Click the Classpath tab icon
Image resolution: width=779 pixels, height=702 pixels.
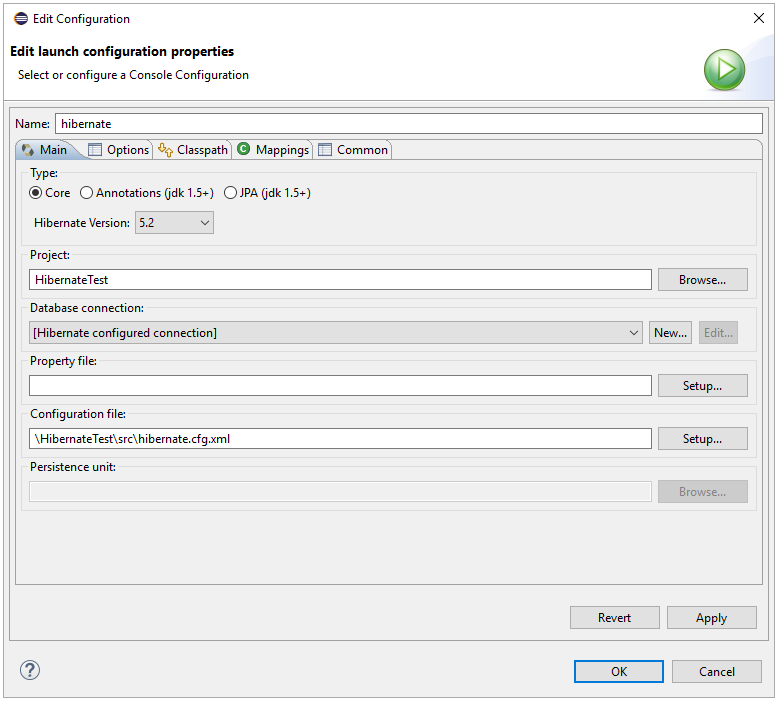click(165, 150)
